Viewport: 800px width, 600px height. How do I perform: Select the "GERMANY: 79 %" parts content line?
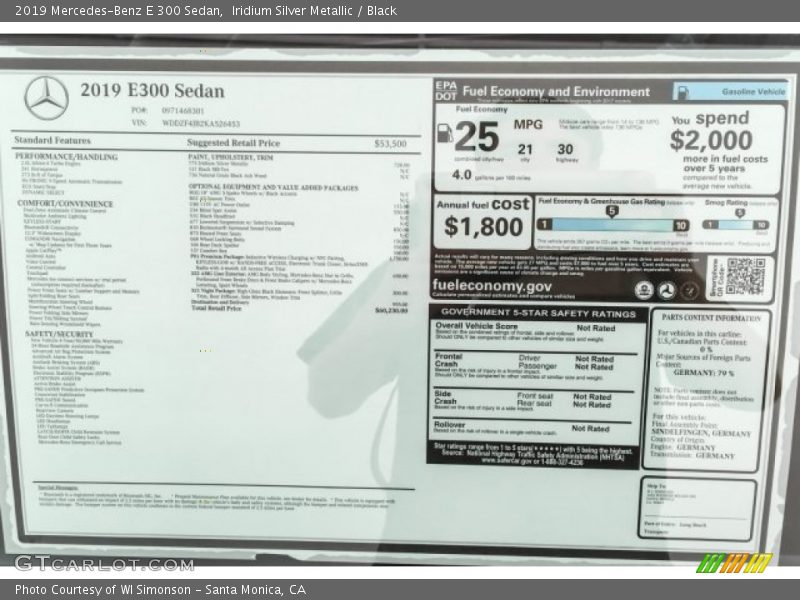tap(704, 373)
